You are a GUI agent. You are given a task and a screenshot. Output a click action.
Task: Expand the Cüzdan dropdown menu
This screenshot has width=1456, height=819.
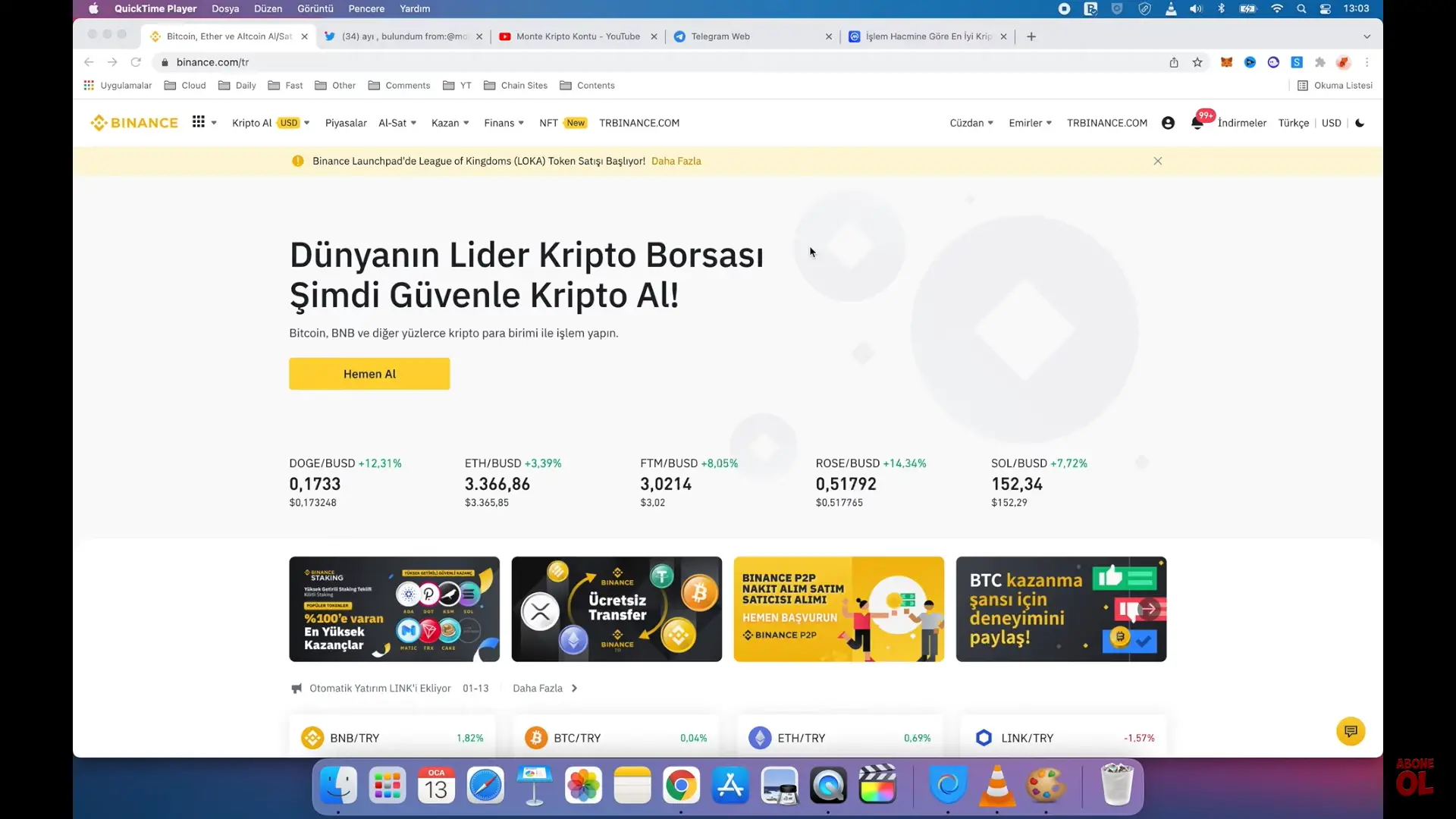[x=971, y=123]
